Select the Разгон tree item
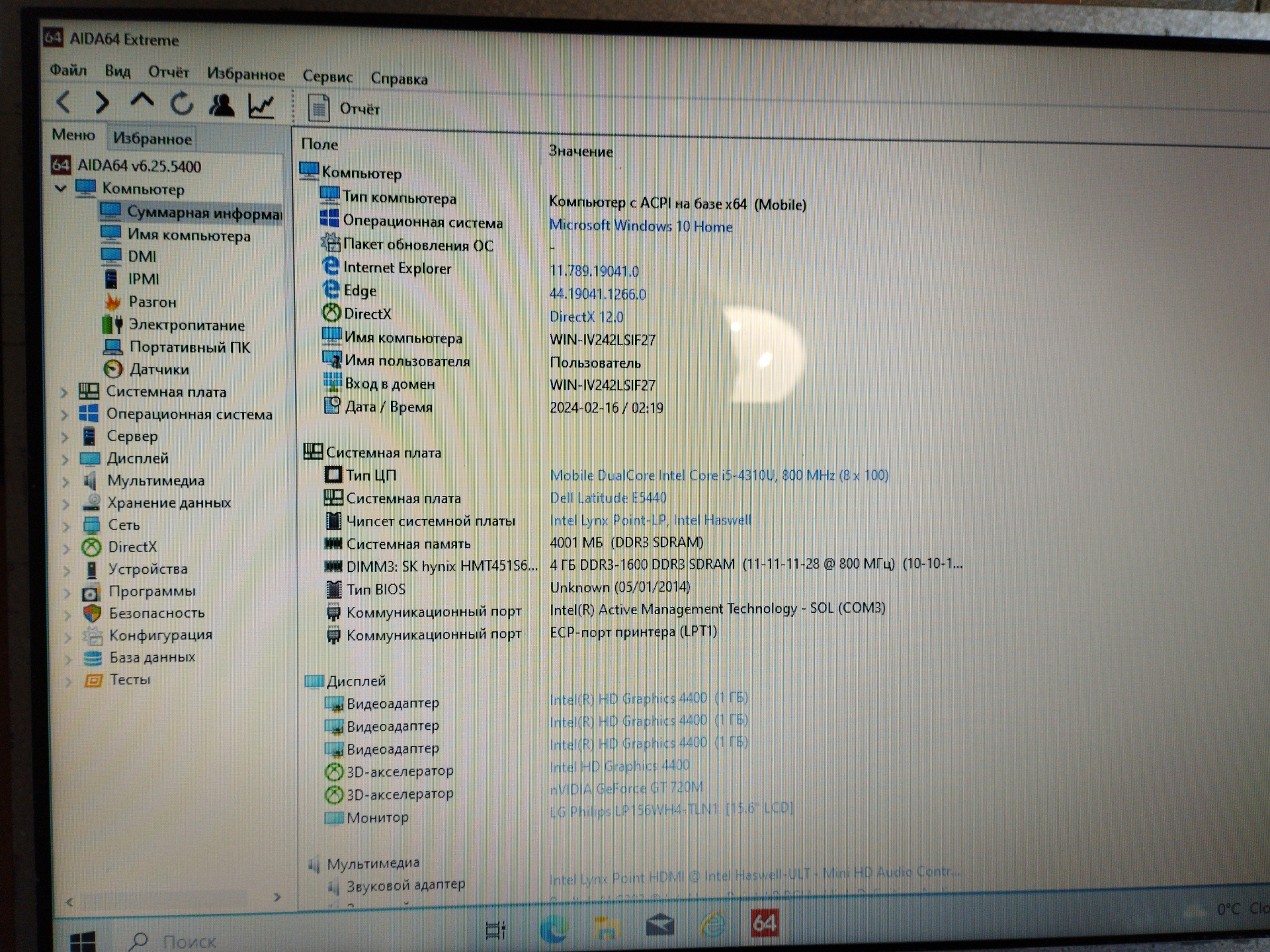 pyautogui.click(x=140, y=301)
